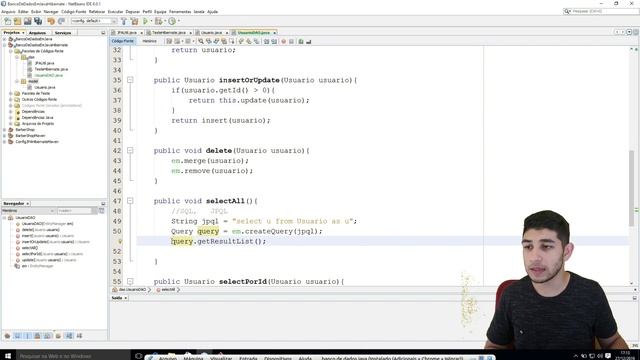Toggle last filter icon in Navegador bottom bar

click(x=79, y=336)
